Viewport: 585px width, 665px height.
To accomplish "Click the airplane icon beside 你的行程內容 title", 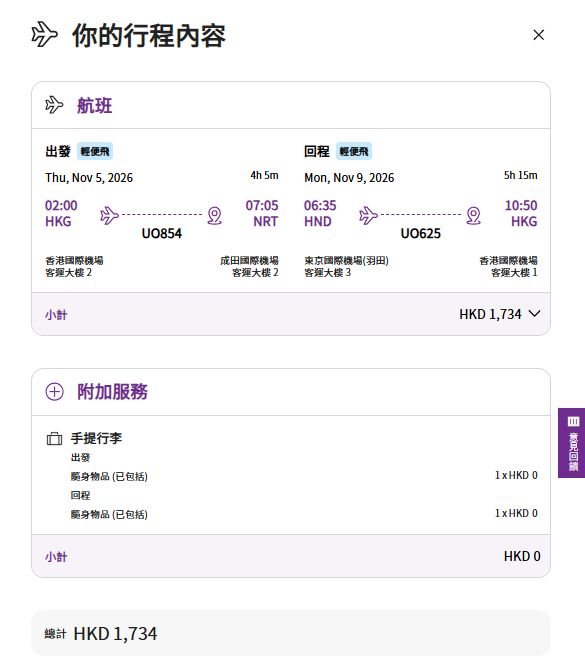I will point(44,34).
